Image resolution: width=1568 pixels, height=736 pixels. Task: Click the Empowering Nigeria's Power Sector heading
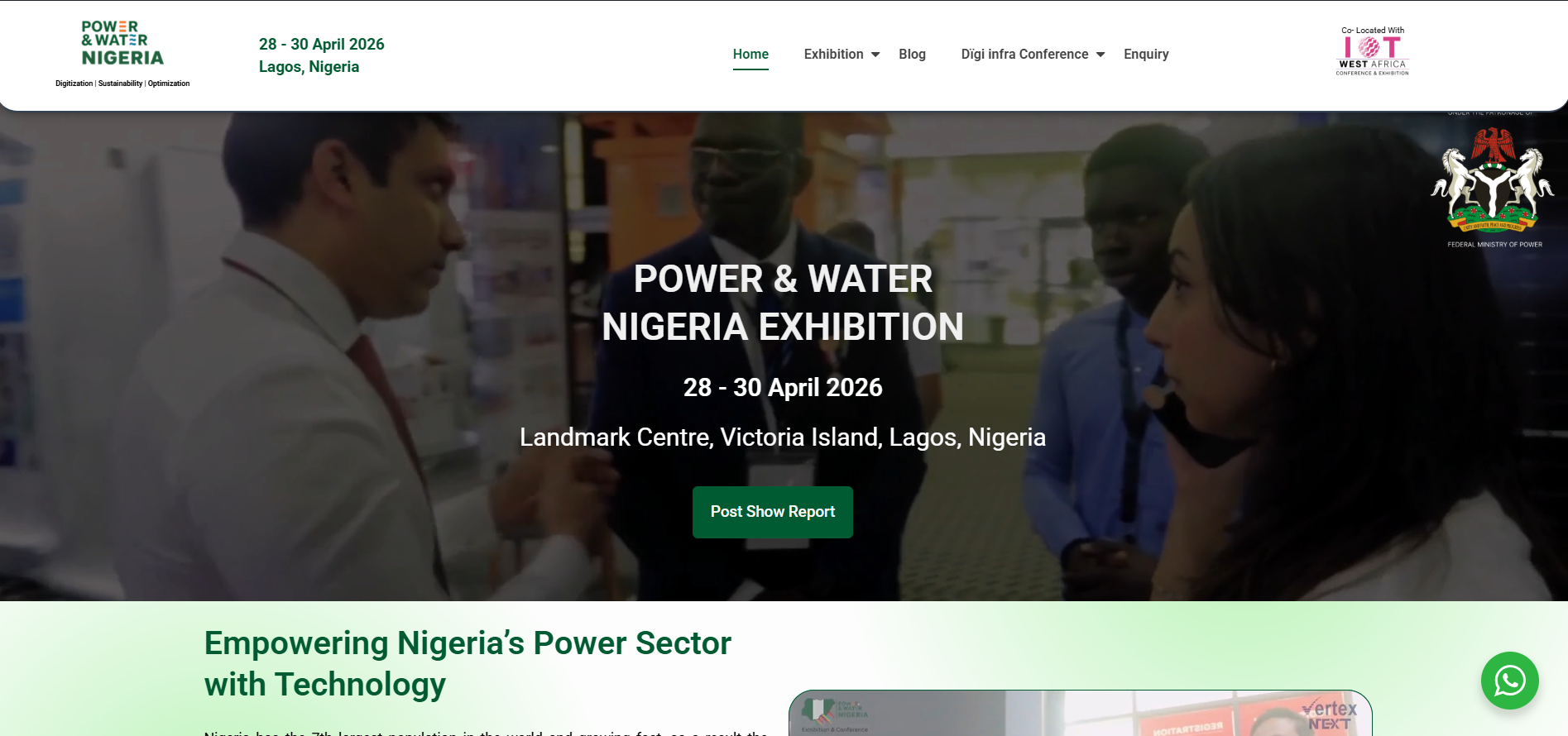coord(468,664)
